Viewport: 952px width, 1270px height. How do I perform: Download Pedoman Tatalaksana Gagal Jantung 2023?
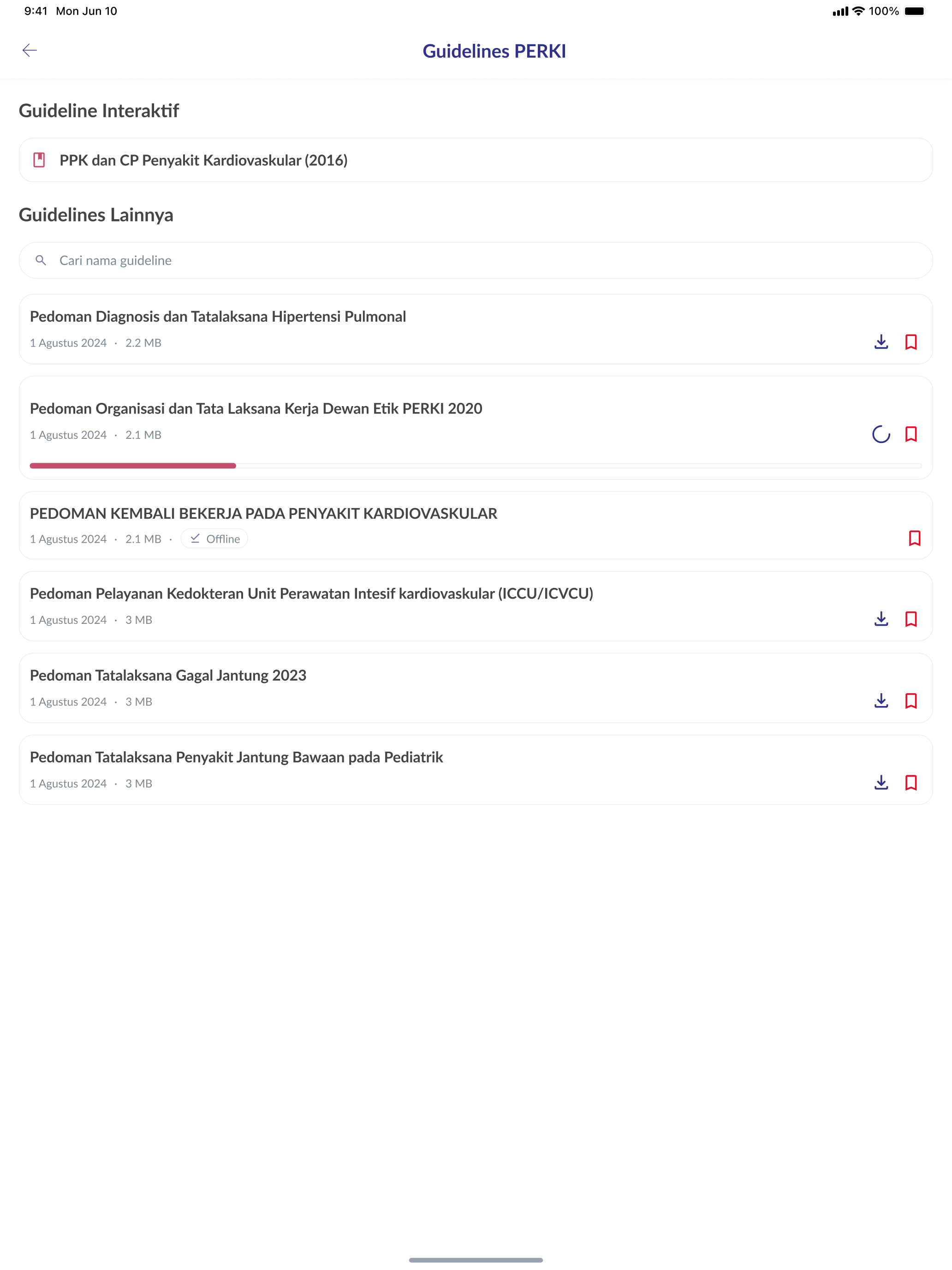coord(881,701)
